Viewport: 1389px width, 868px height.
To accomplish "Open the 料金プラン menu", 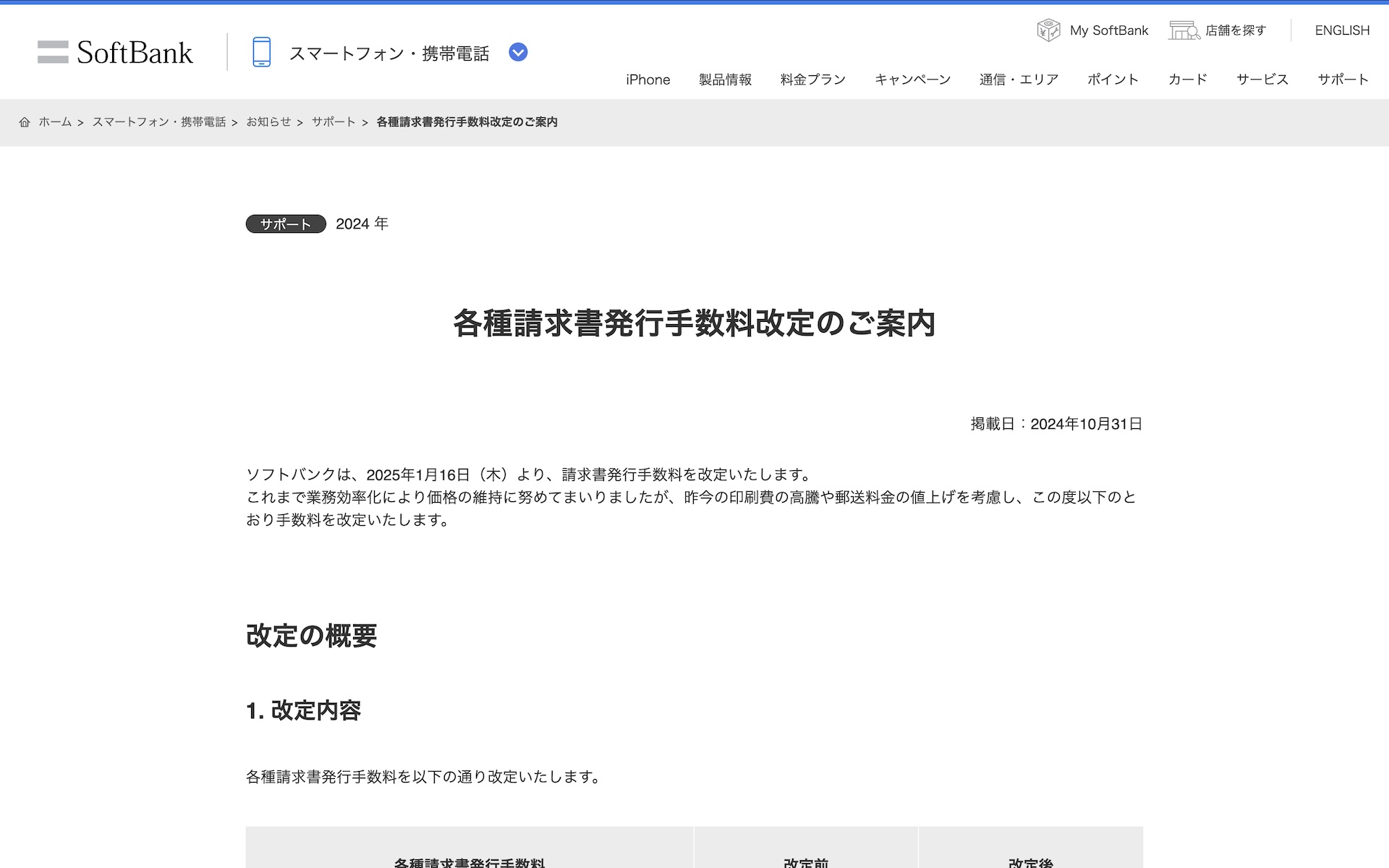I will pos(812,80).
